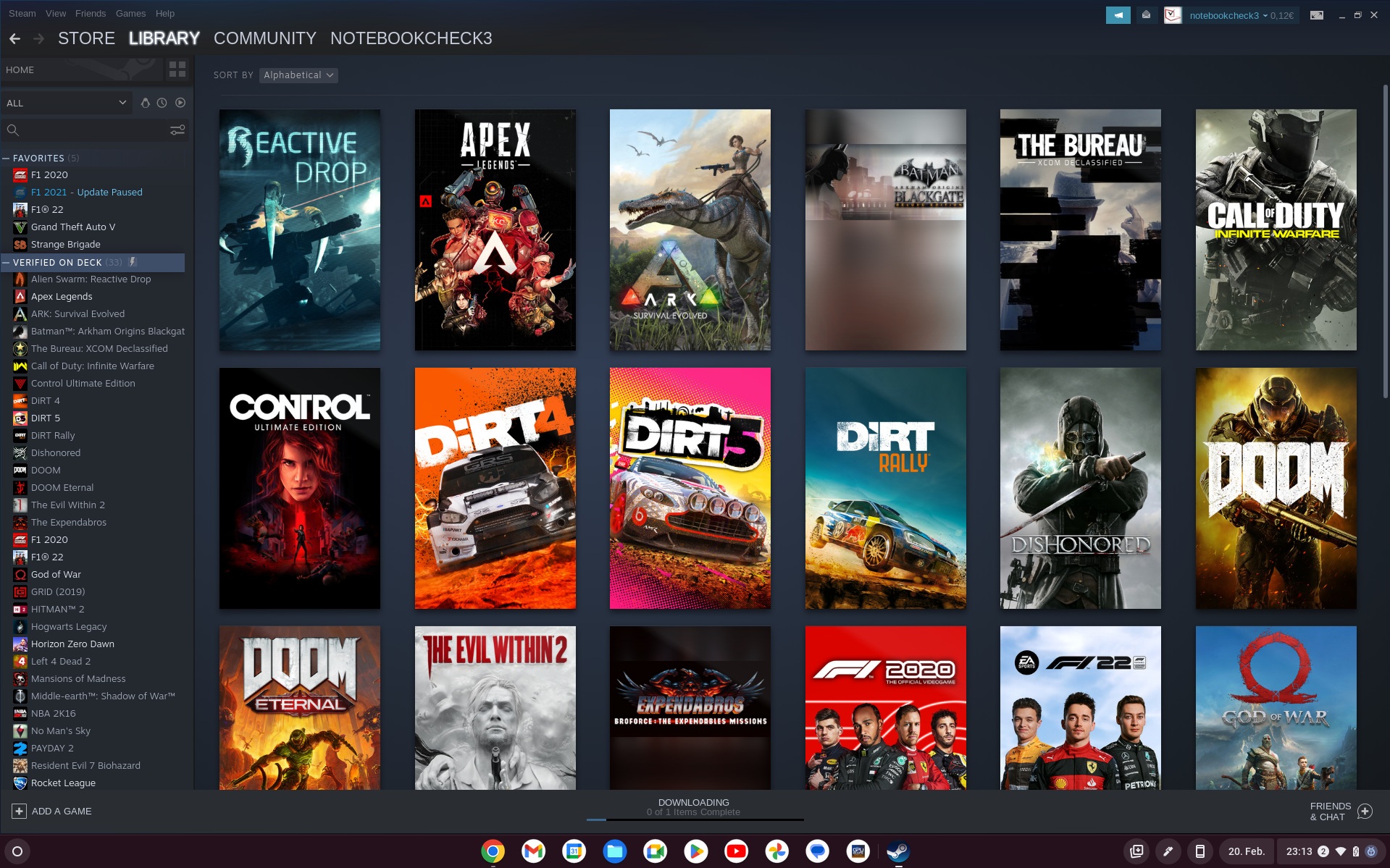Open Google Calendar from the shelf

click(574, 851)
